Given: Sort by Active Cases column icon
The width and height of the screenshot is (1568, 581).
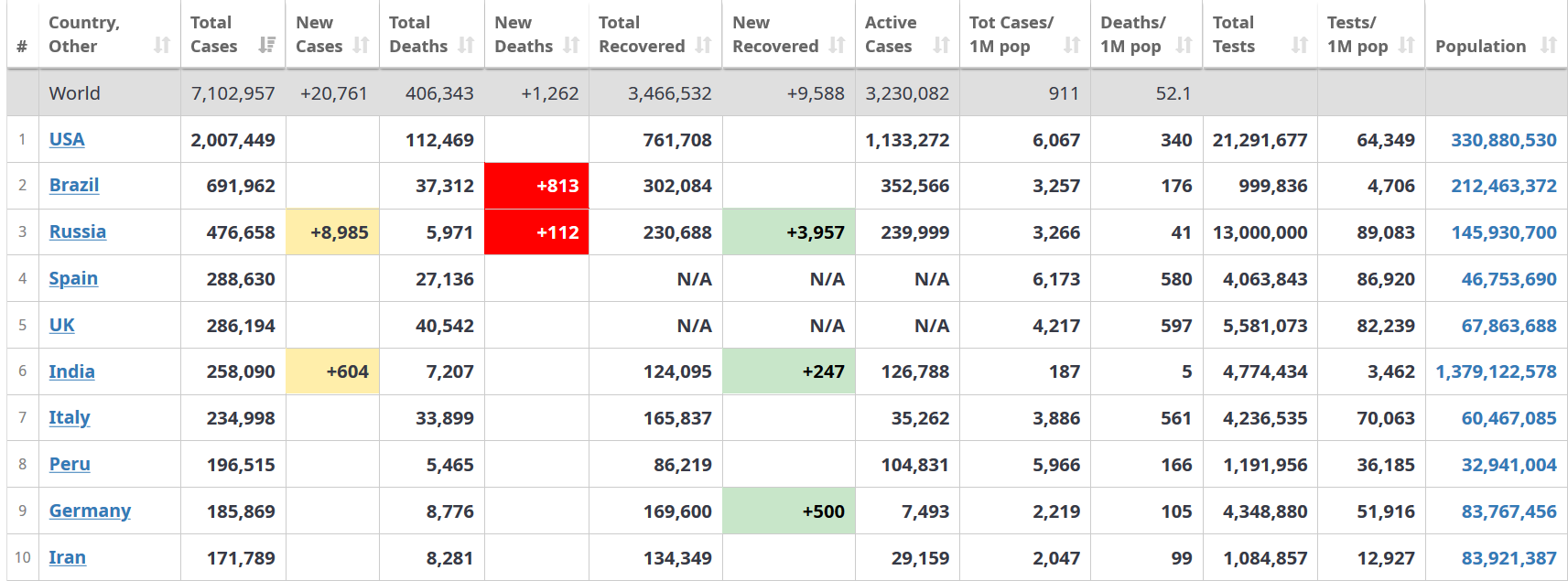Looking at the screenshot, I should [x=941, y=45].
